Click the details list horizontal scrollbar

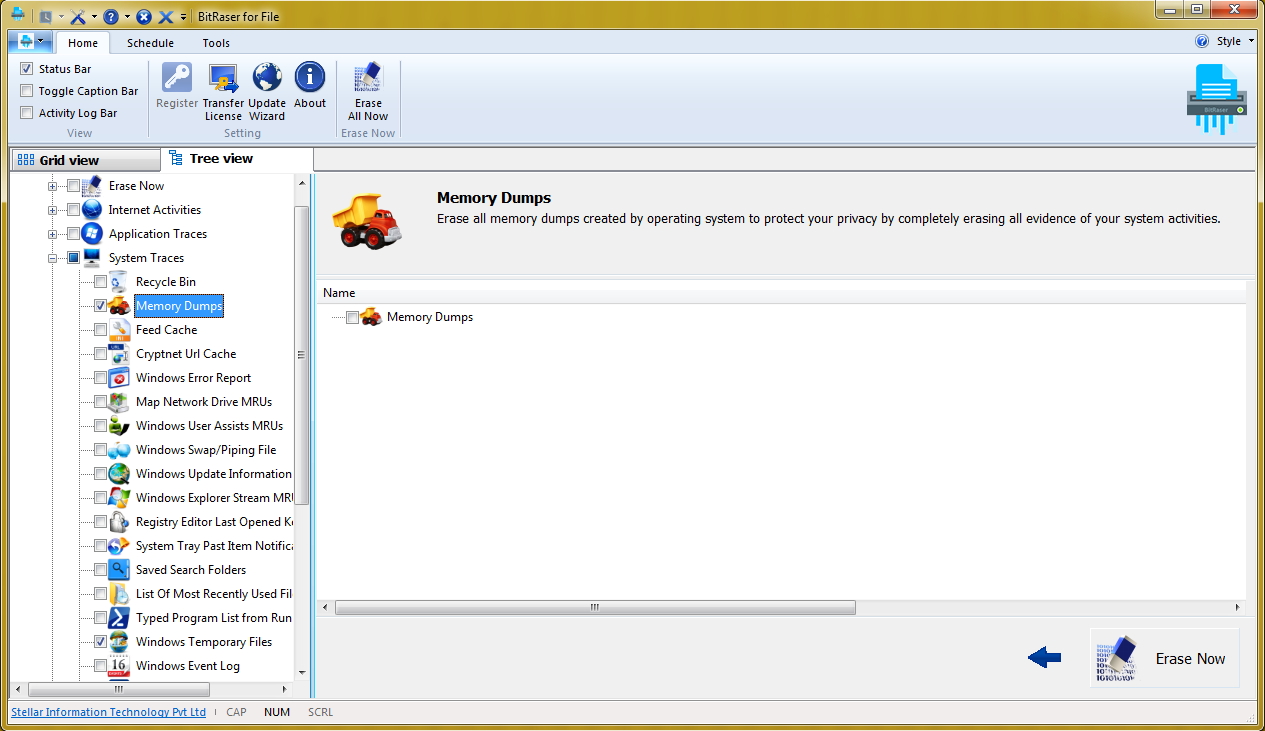tap(595, 607)
